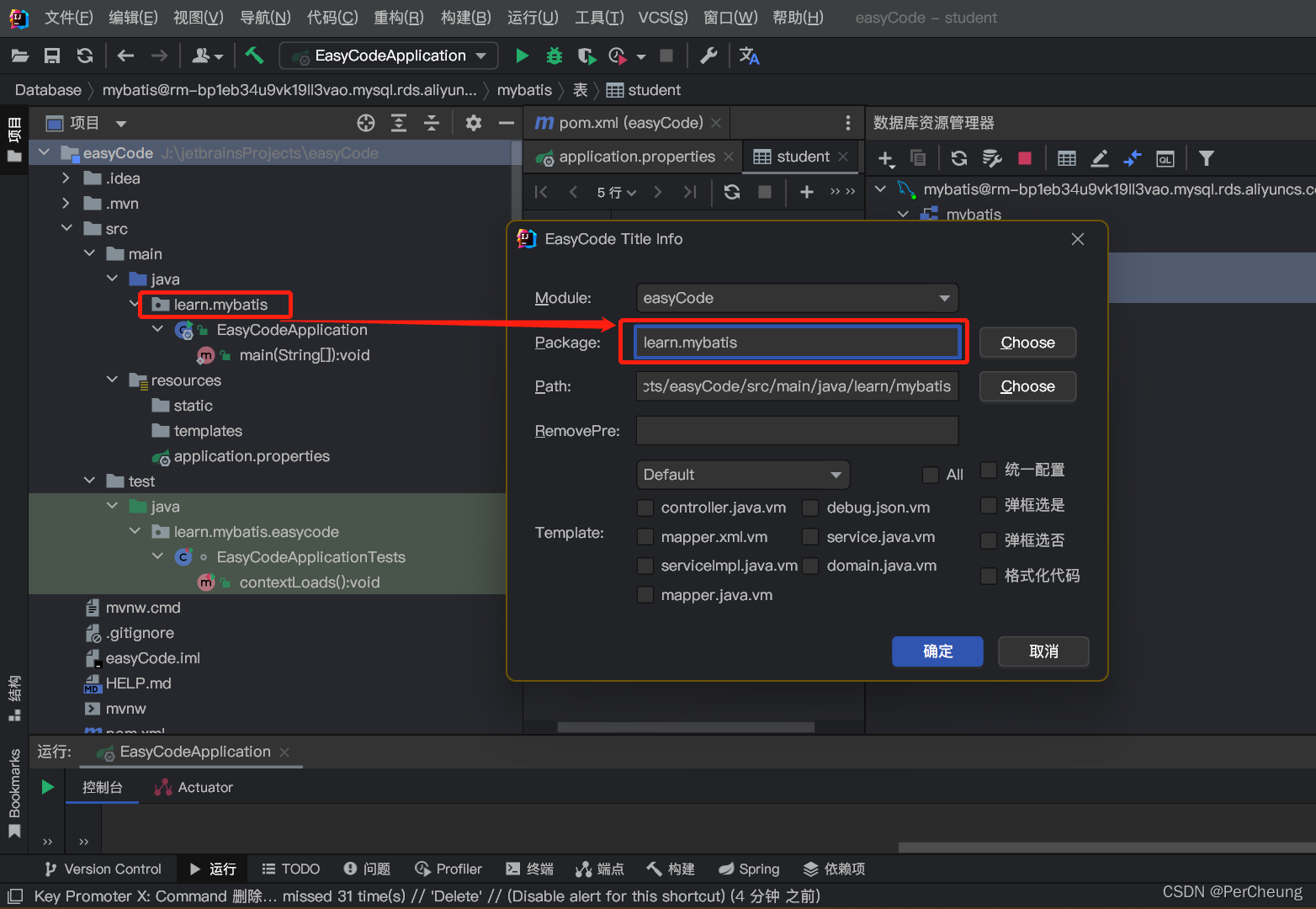Viewport: 1316px width, 909px height.
Task: Cancel the dialog with 取消
Action: pos(1043,651)
